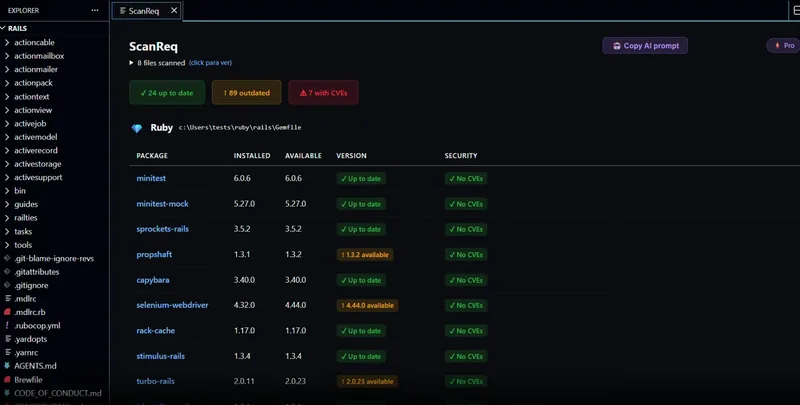Click the Gemfile path text
Screen dimensions: 800x405
(240, 128)
